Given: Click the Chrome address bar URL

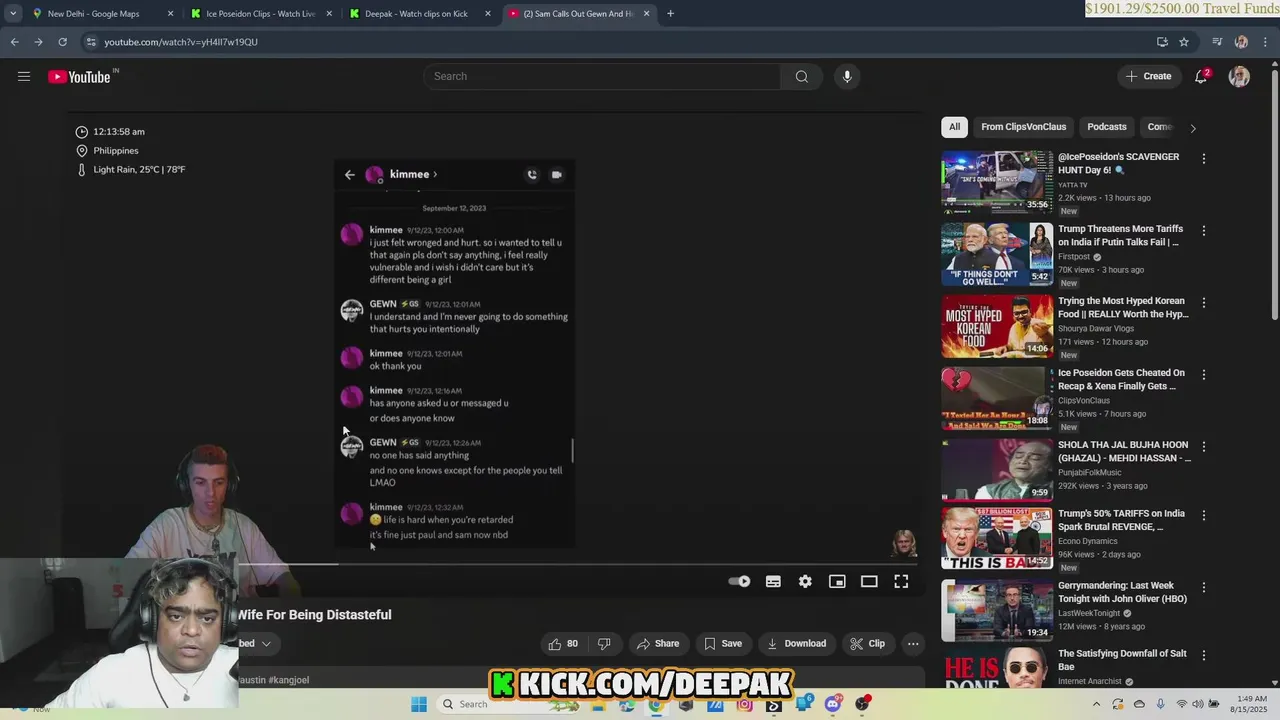Looking at the screenshot, I should click(x=181, y=42).
